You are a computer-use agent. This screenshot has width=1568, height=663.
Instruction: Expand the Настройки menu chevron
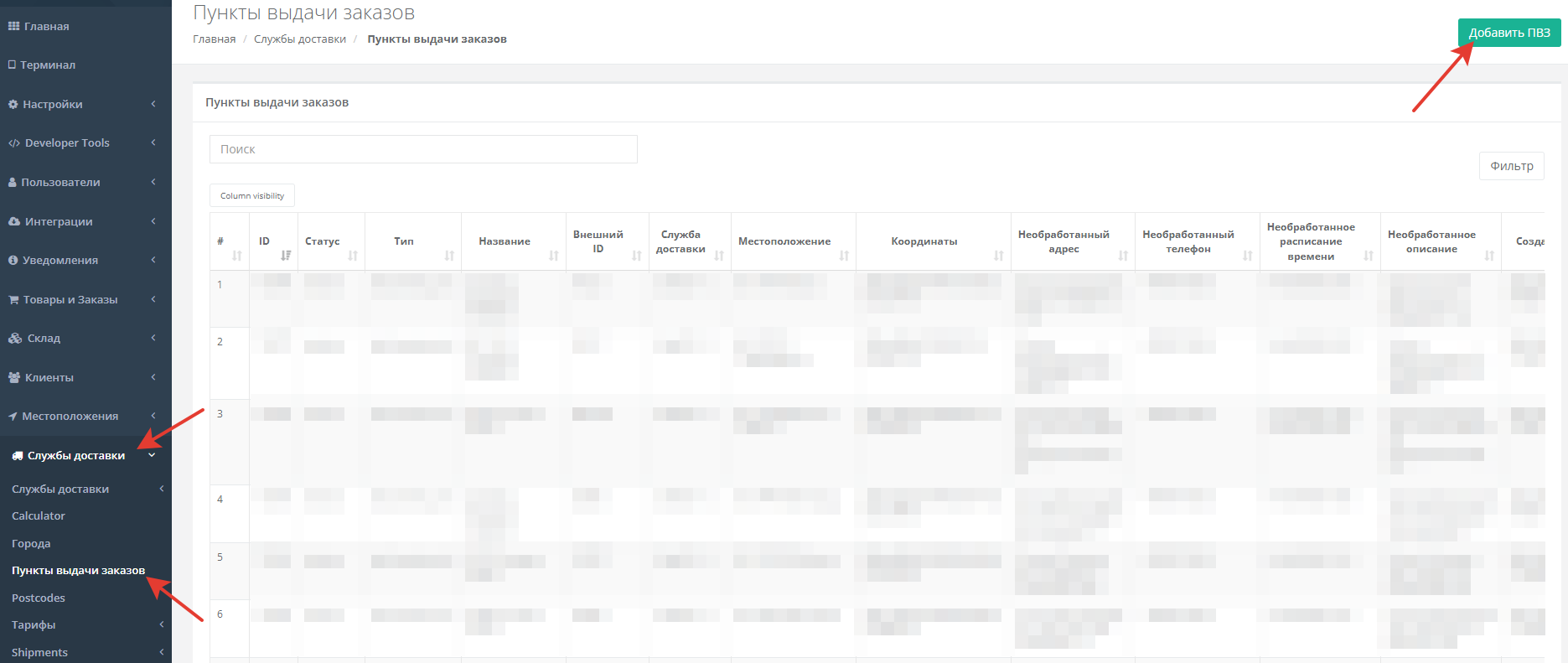153,104
